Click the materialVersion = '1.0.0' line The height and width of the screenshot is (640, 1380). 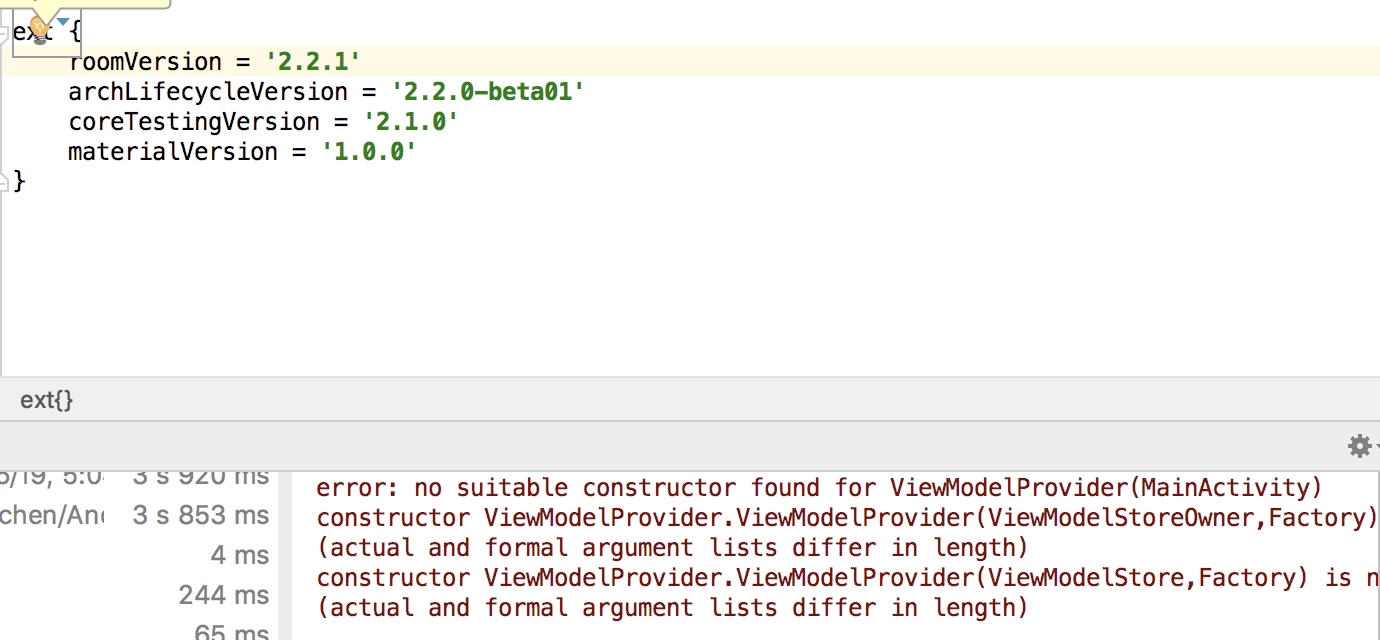pyautogui.click(x=240, y=151)
